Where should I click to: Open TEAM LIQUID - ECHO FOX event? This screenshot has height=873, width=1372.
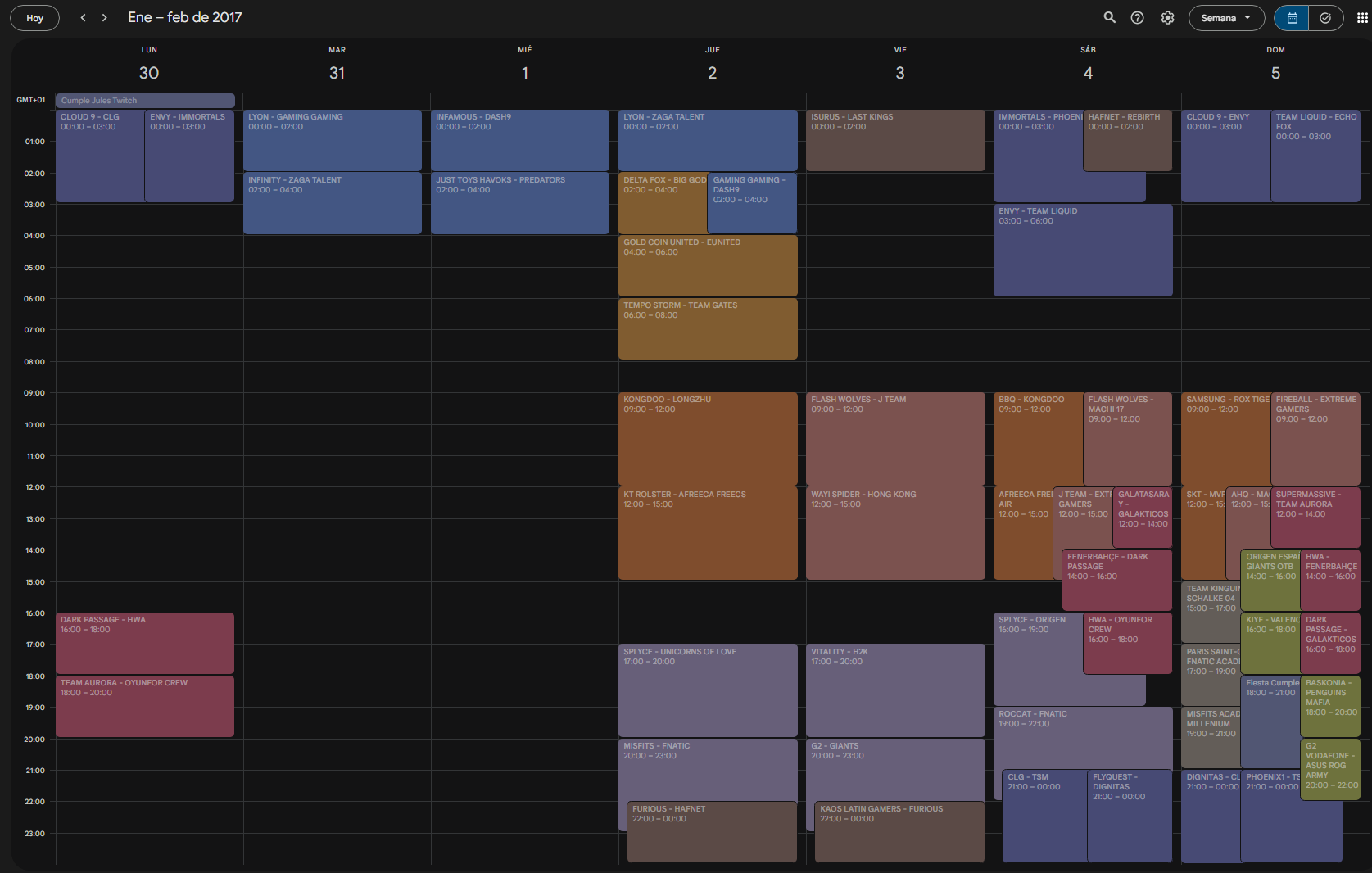coord(1315,156)
